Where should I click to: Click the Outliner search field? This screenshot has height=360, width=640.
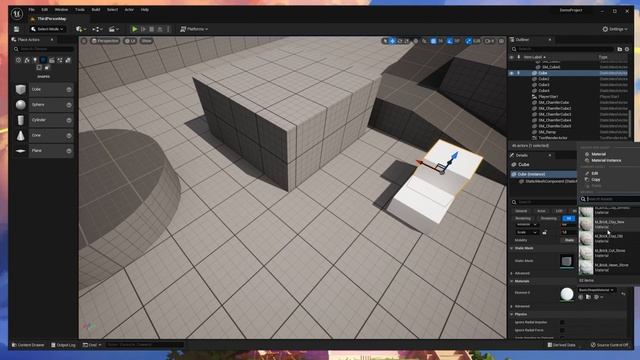(562, 49)
